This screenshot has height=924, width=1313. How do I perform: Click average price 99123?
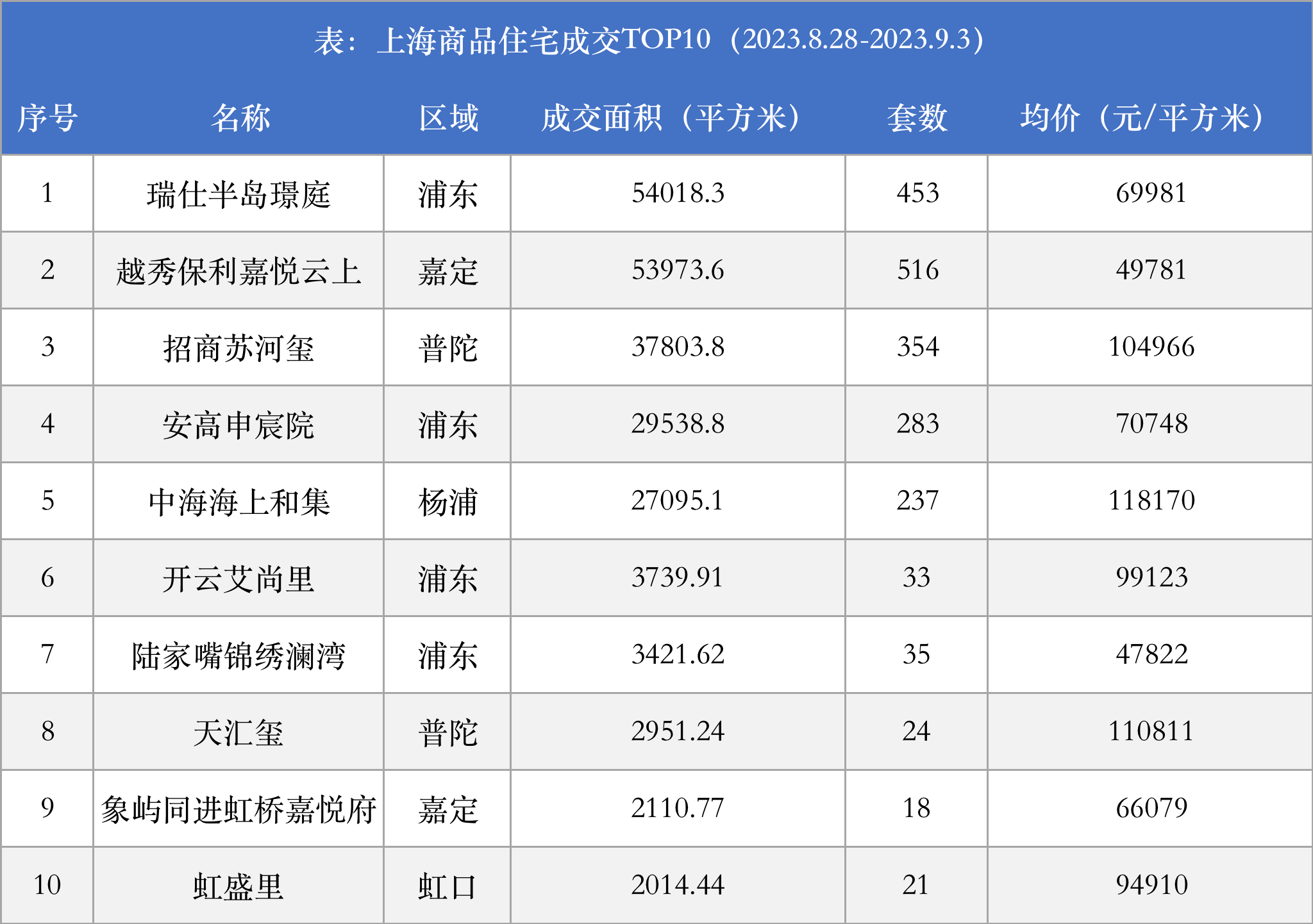[1151, 577]
